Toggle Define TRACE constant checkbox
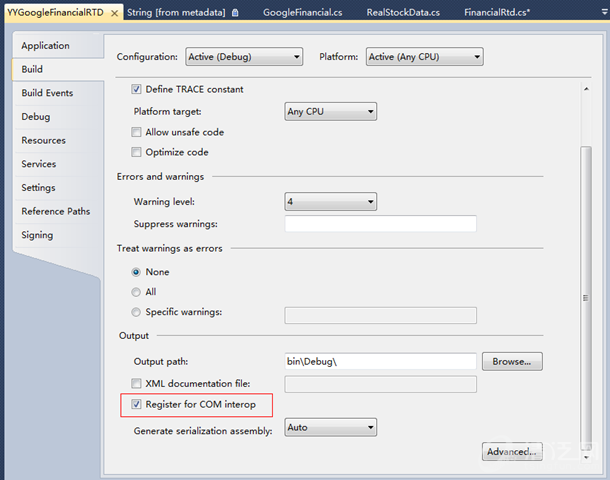610x480 pixels. [136, 89]
